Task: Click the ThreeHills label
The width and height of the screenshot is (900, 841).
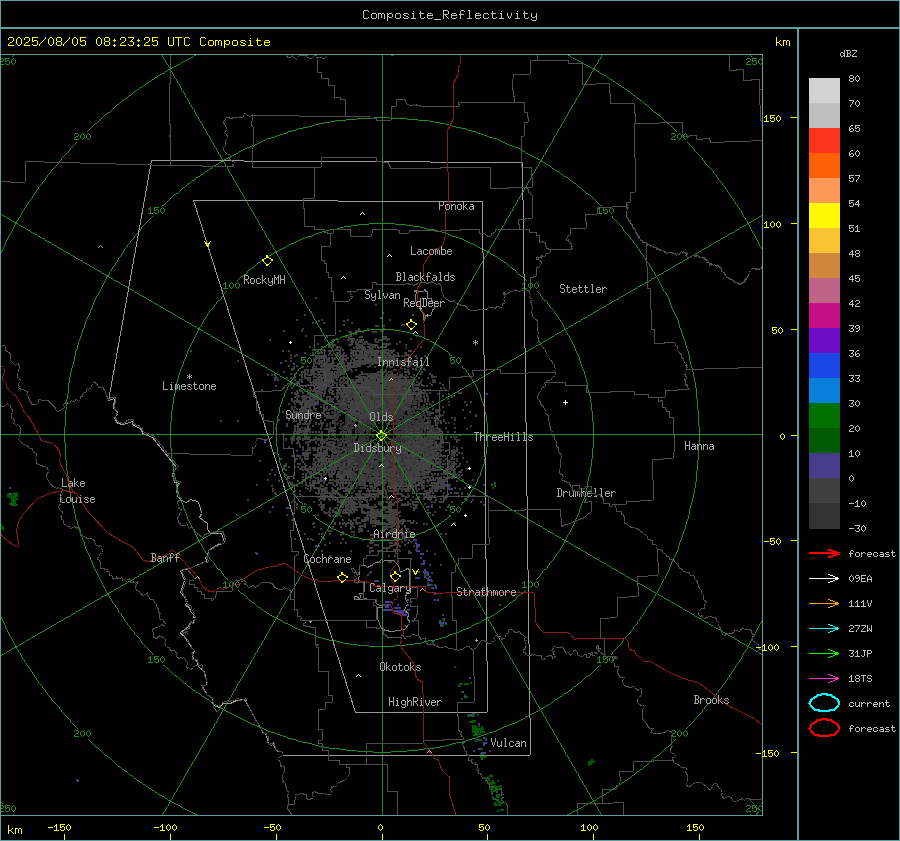Action: click(x=503, y=437)
